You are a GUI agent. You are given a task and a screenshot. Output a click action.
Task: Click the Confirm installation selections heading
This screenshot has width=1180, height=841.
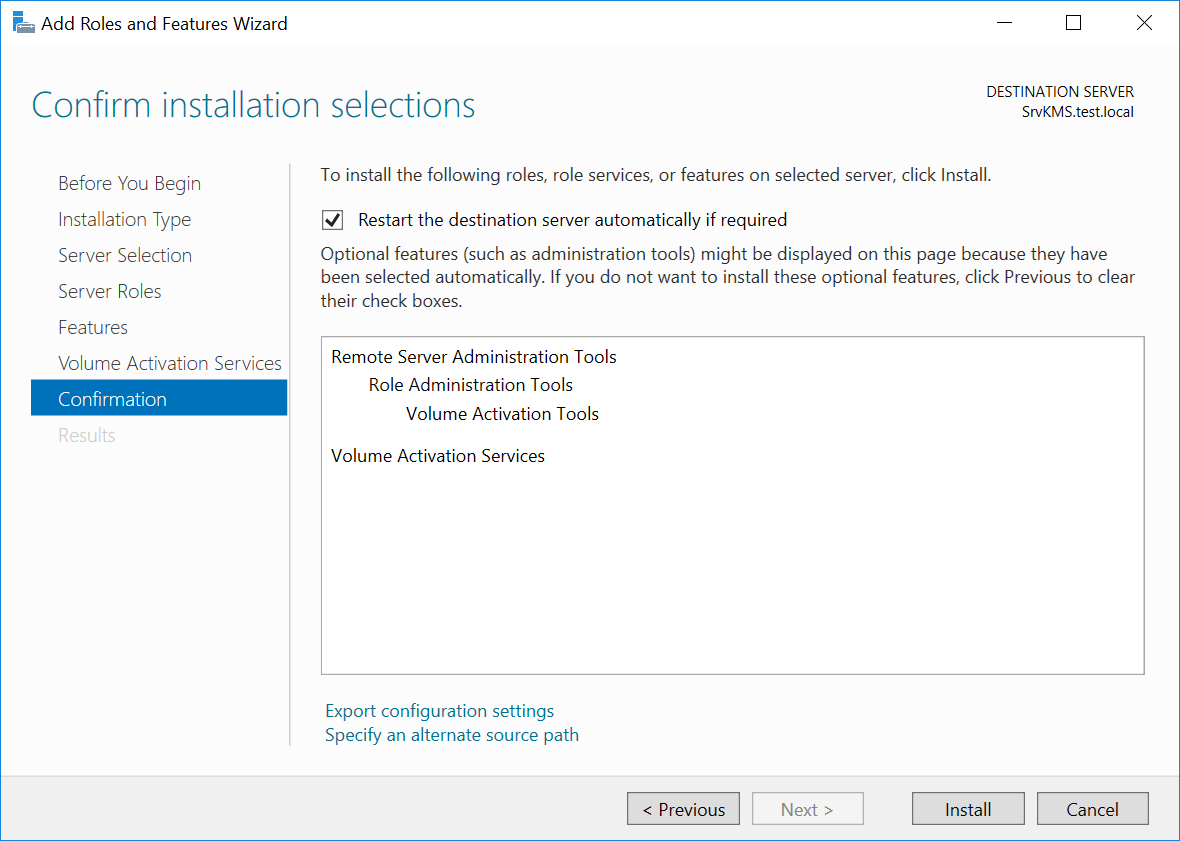tap(254, 105)
